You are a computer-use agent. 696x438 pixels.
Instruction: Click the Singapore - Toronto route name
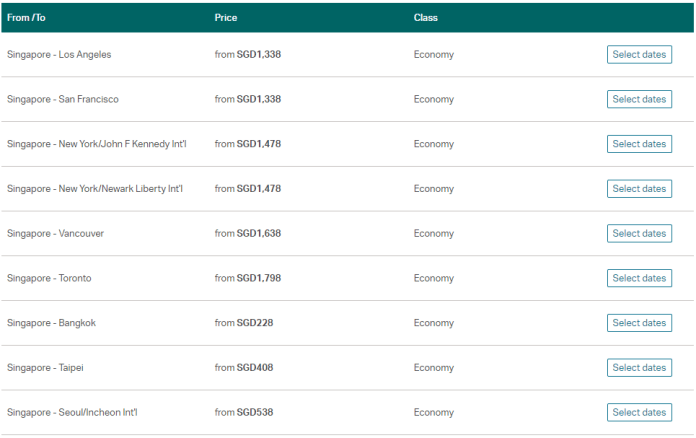click(x=49, y=278)
